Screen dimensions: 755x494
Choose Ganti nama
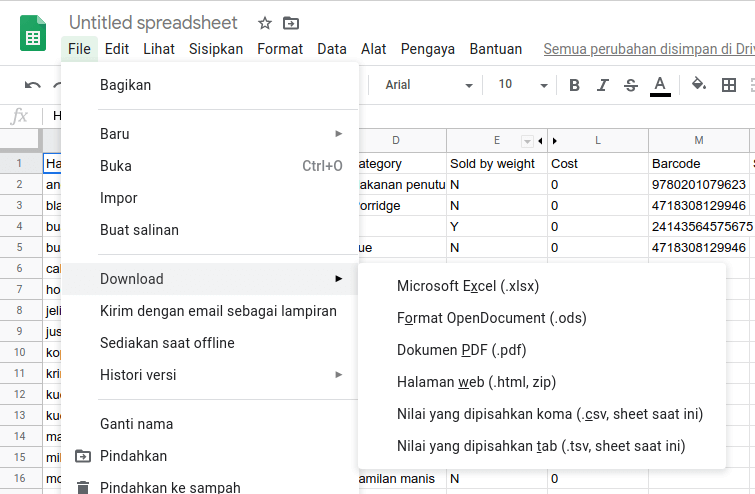(210, 424)
